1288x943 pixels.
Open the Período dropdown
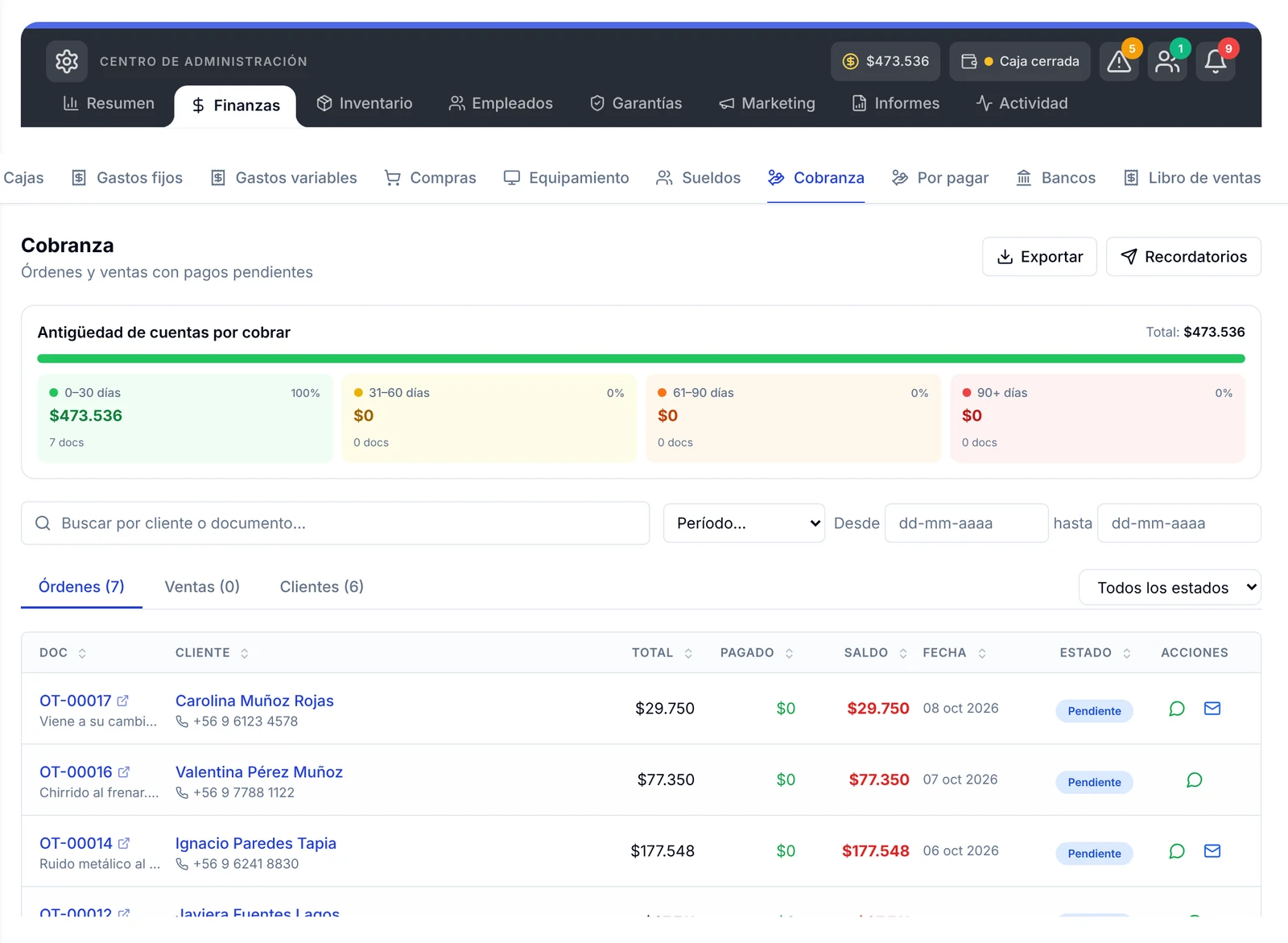click(x=744, y=523)
